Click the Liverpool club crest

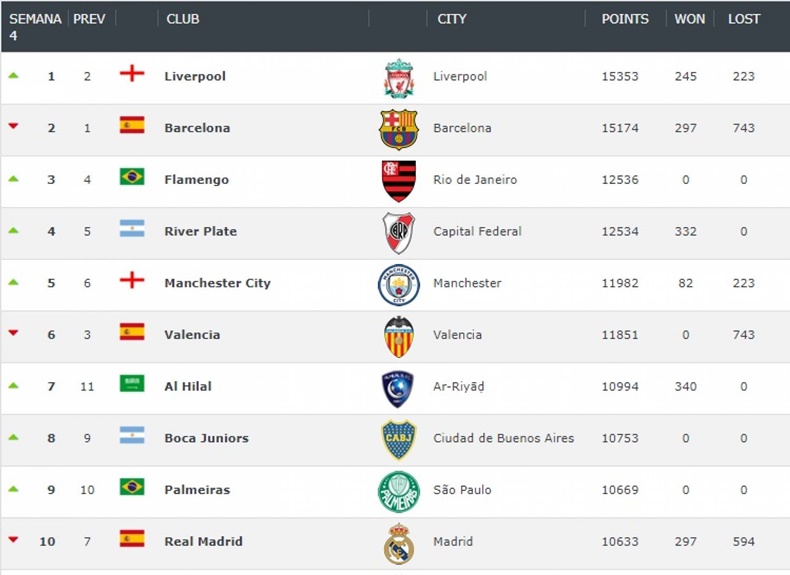(399, 78)
